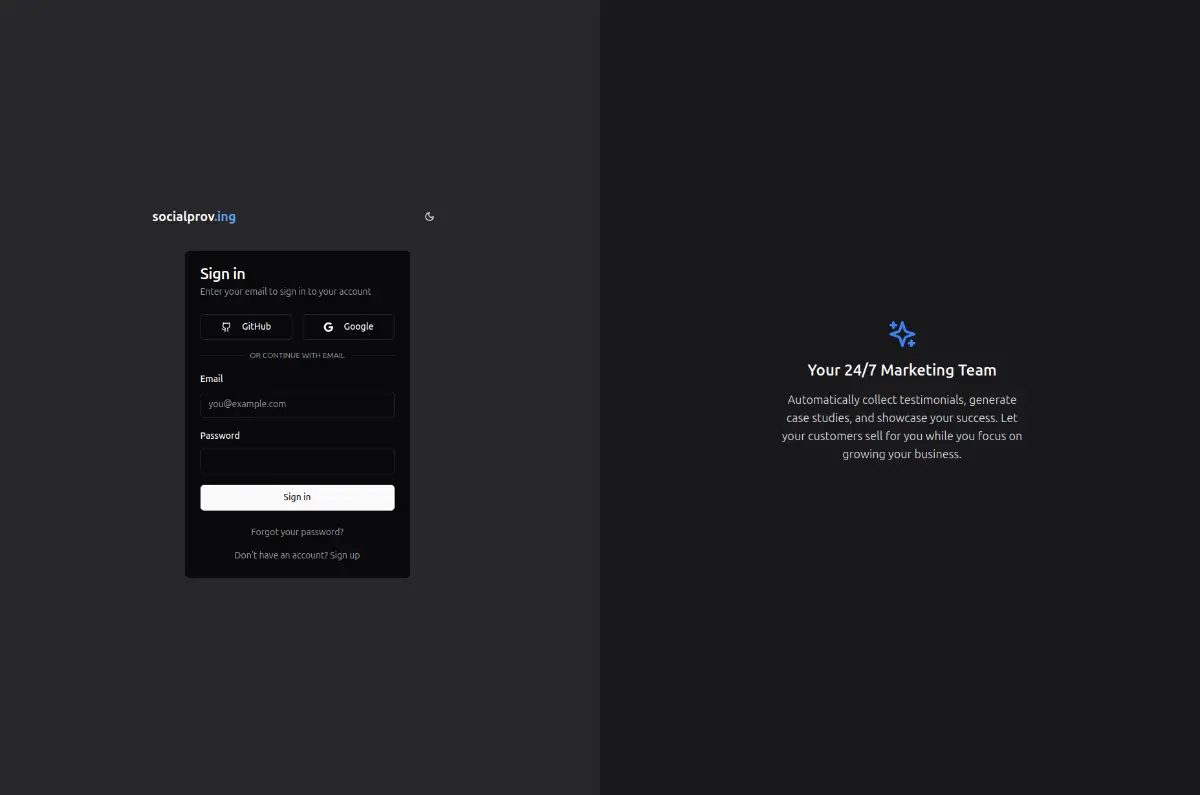Select the Sign in card heading
The width and height of the screenshot is (1200, 795).
click(222, 274)
